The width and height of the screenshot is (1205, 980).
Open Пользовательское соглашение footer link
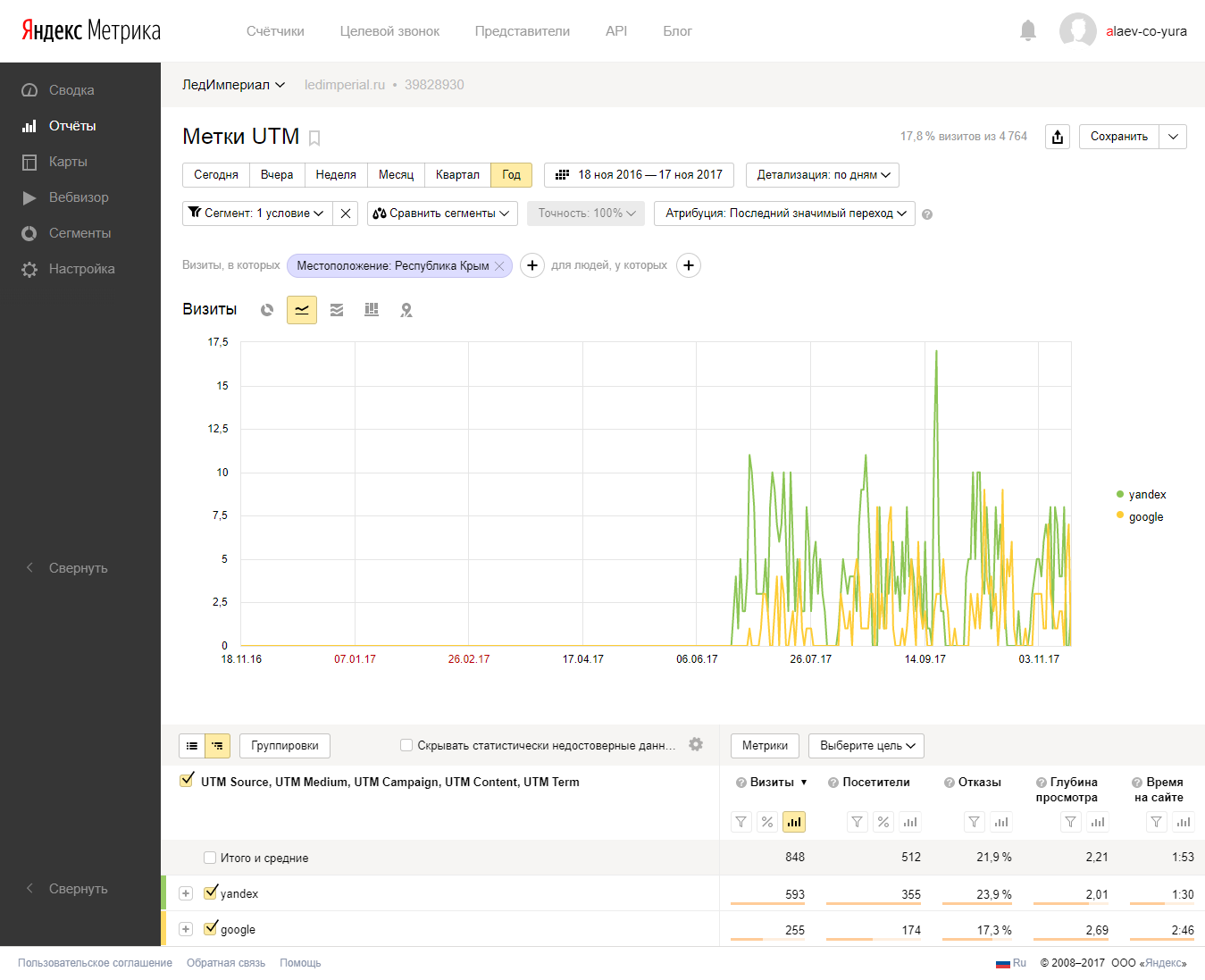tap(95, 963)
